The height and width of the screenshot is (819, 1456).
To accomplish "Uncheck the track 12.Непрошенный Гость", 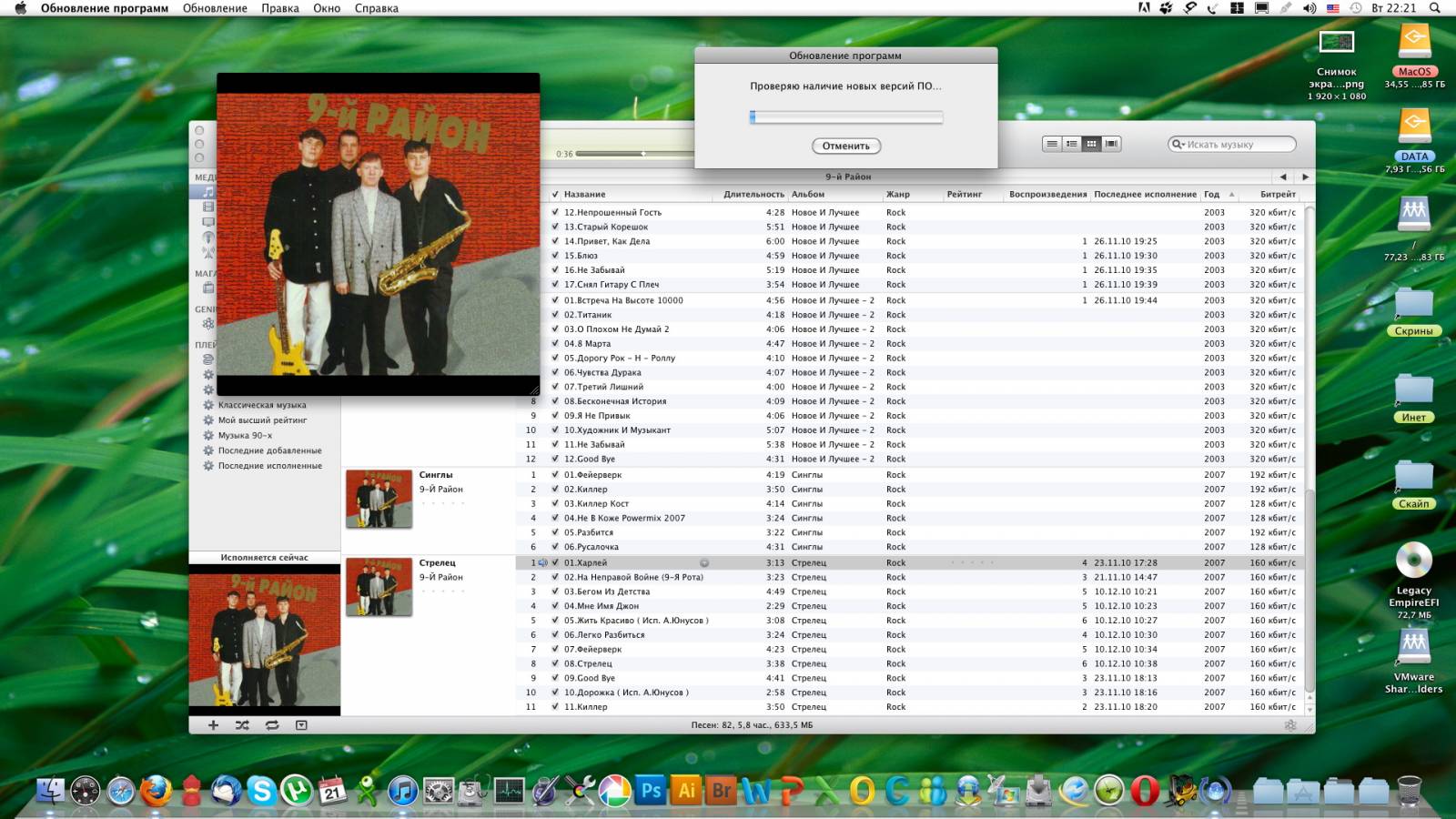I will (x=555, y=212).
